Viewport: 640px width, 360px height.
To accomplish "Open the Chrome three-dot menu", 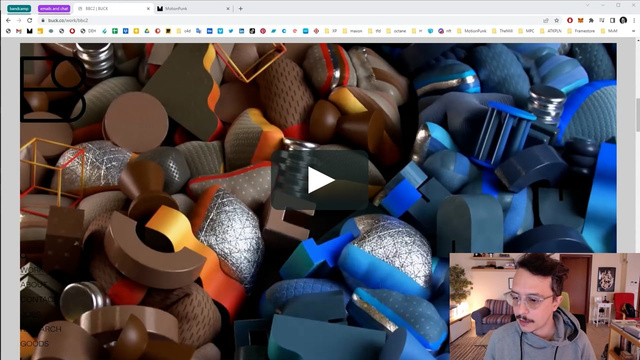I will (634, 20).
